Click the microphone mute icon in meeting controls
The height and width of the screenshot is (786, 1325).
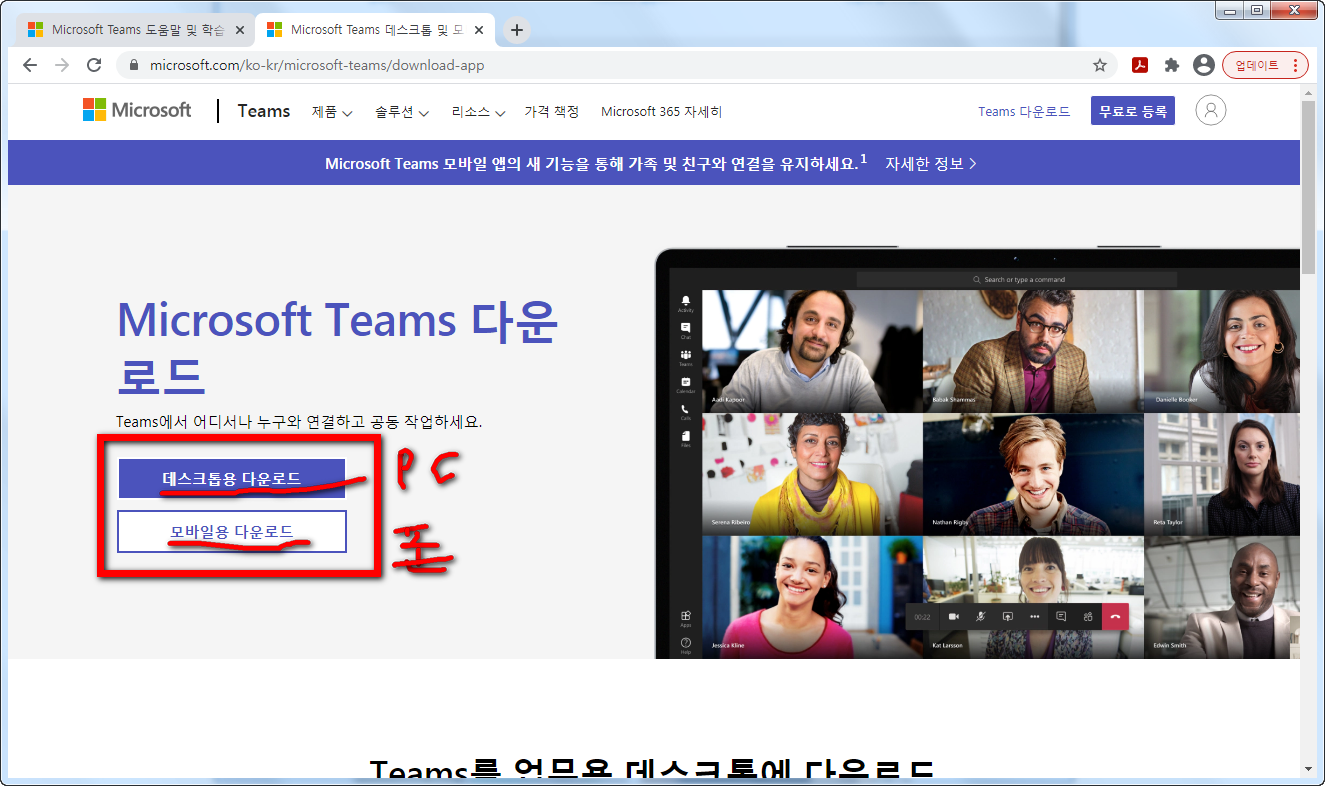point(981,617)
